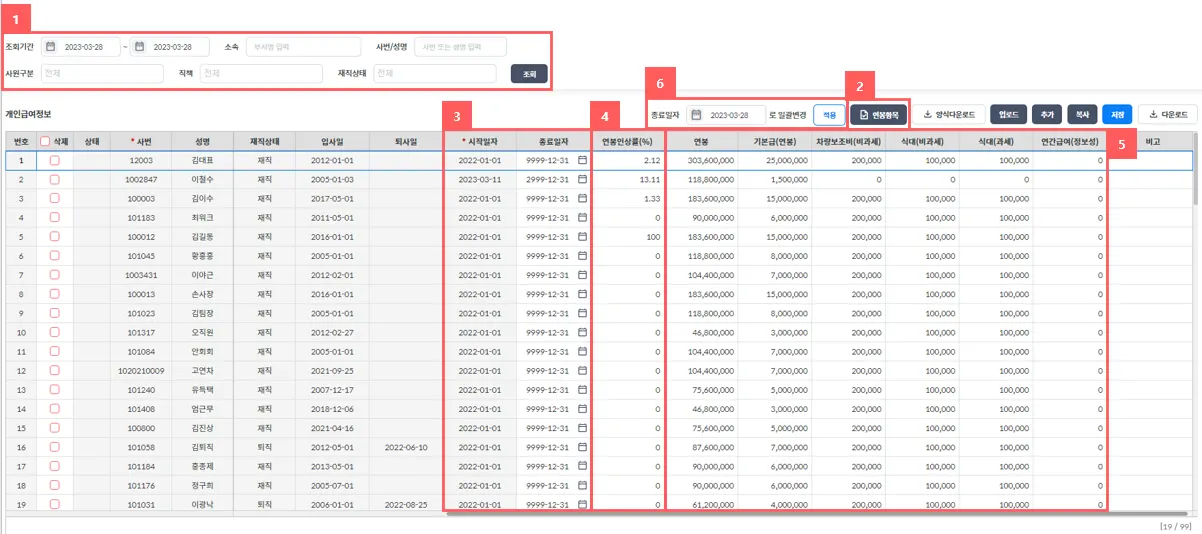Open 종료일자 calendar icon in row 1
1202x534 pixels.
582,160
